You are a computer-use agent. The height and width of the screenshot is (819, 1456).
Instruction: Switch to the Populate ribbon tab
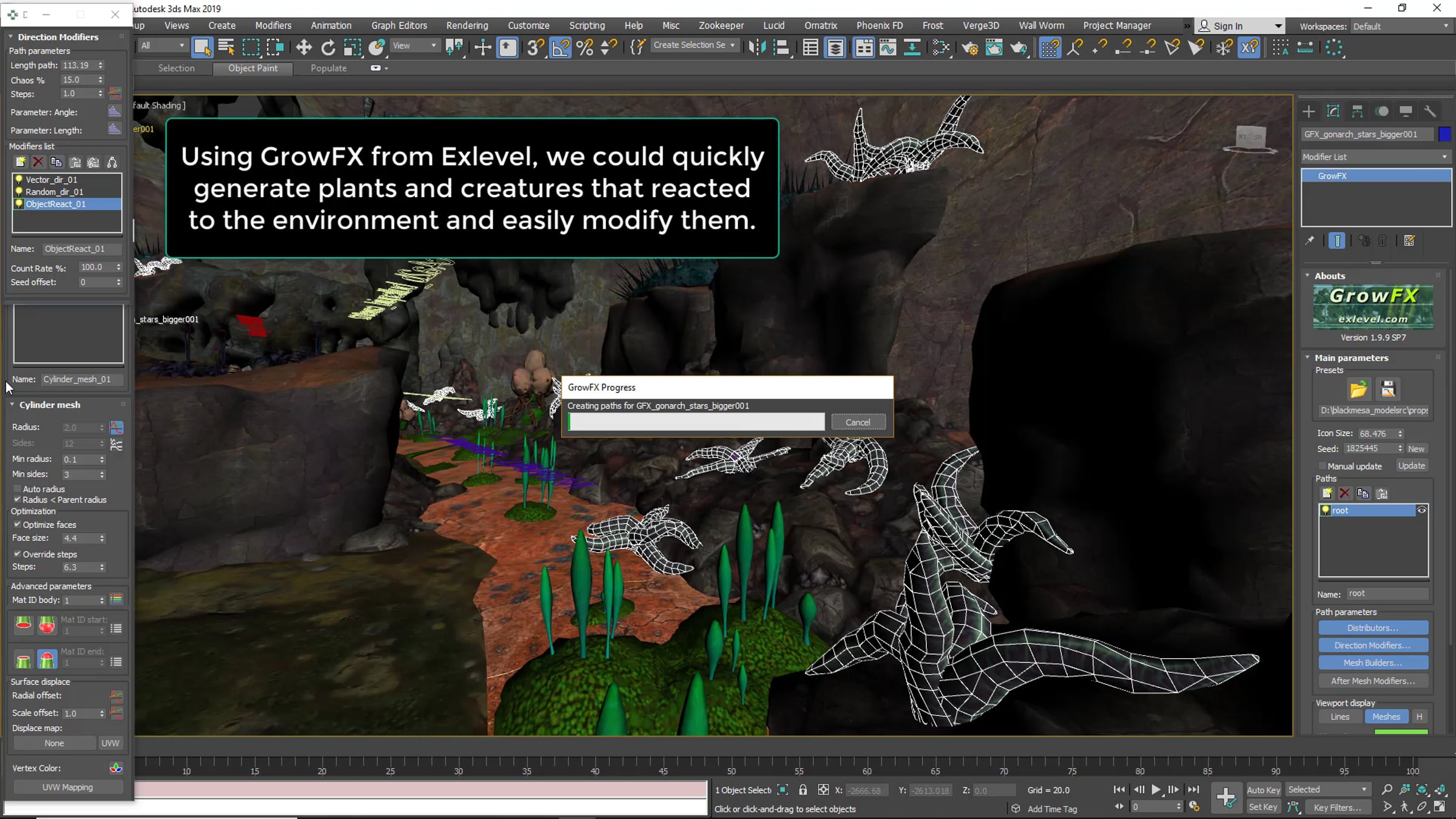[329, 68]
